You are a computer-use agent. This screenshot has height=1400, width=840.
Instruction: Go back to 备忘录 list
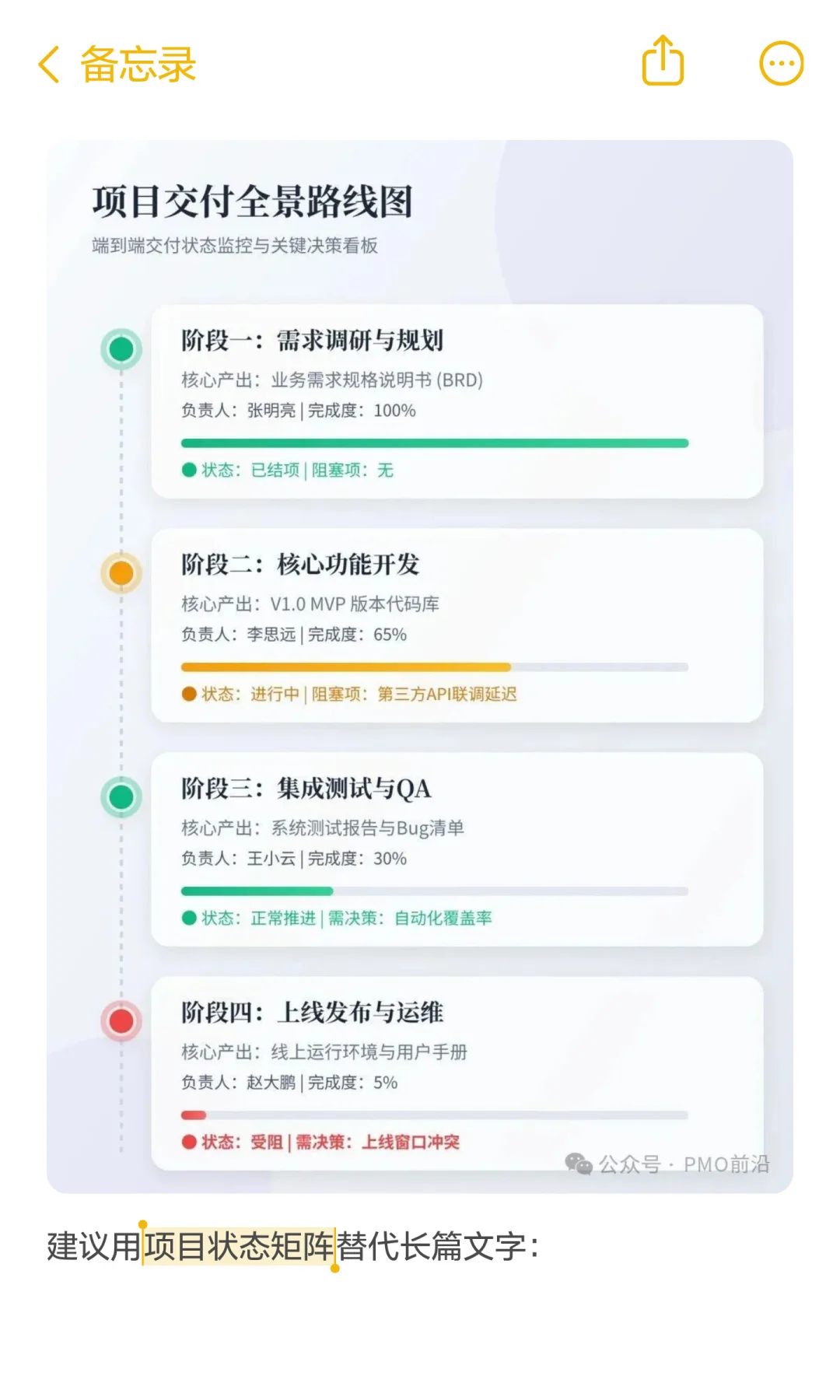pyautogui.click(x=138, y=64)
